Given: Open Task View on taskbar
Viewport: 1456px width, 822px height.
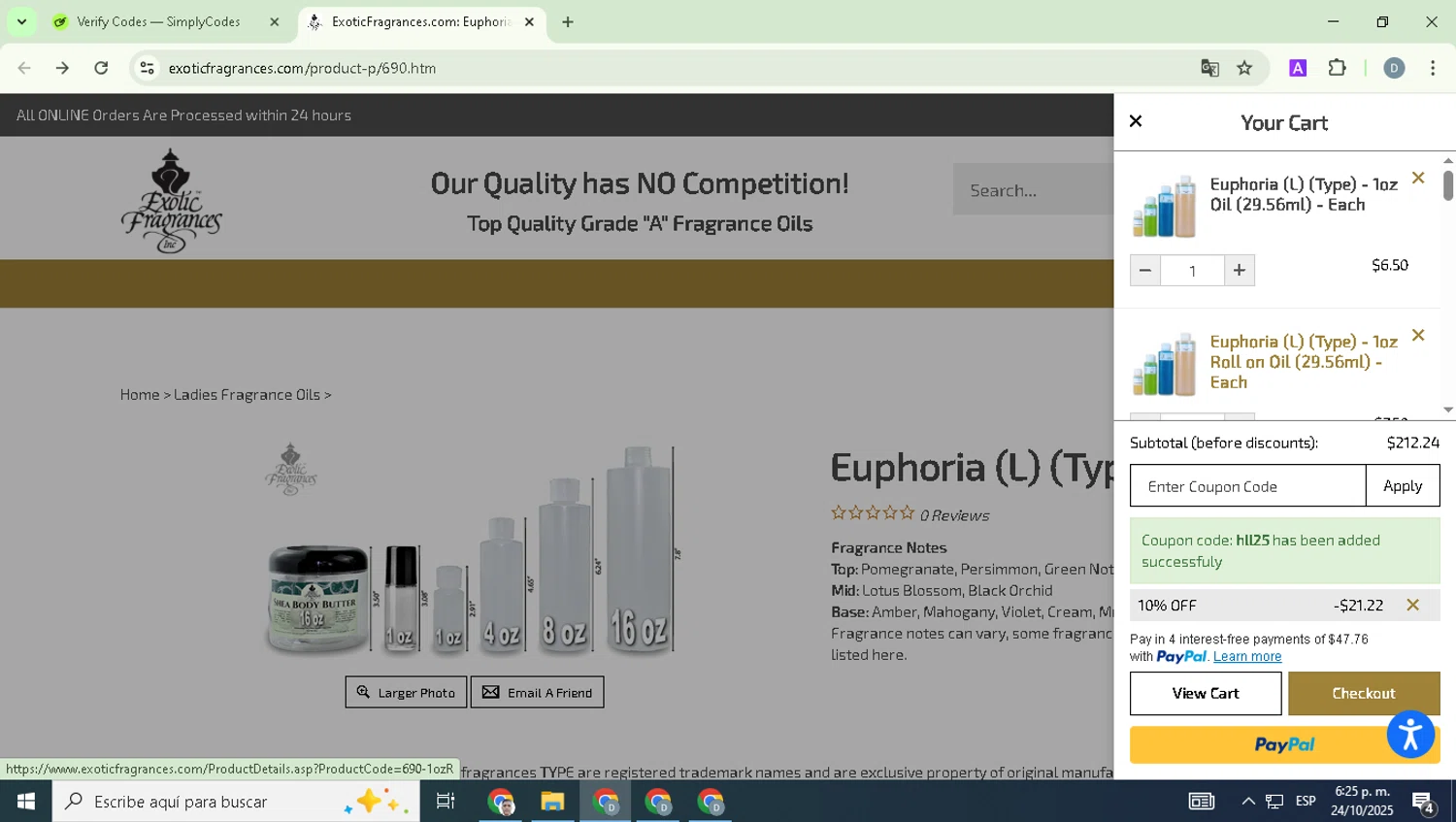Looking at the screenshot, I should 446,802.
